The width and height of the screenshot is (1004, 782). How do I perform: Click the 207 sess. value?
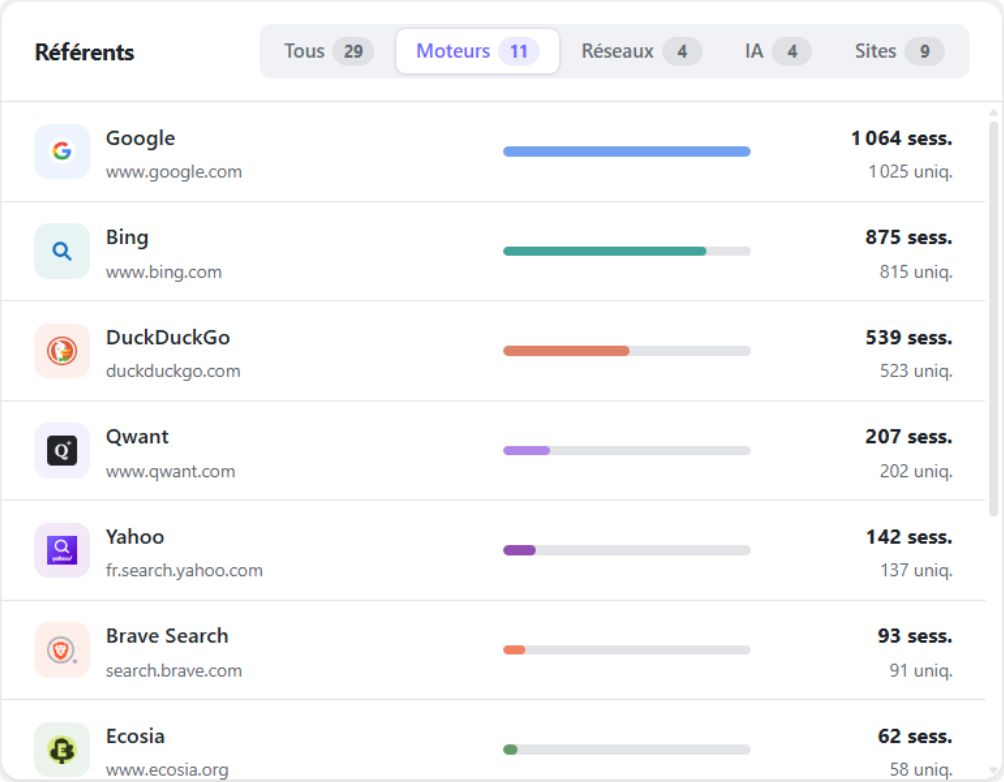(909, 437)
